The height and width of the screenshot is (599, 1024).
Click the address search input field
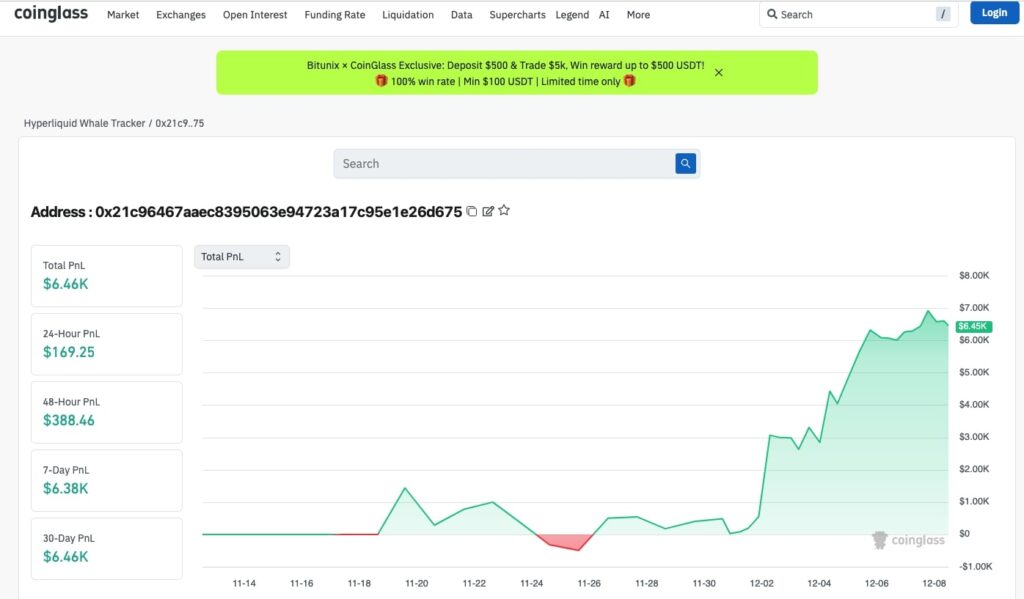click(x=504, y=163)
